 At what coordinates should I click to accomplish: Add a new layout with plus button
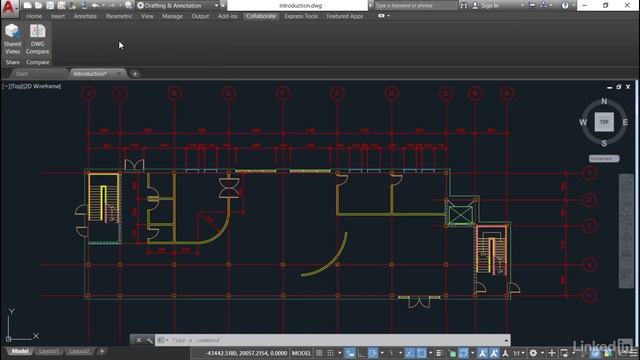pos(102,351)
